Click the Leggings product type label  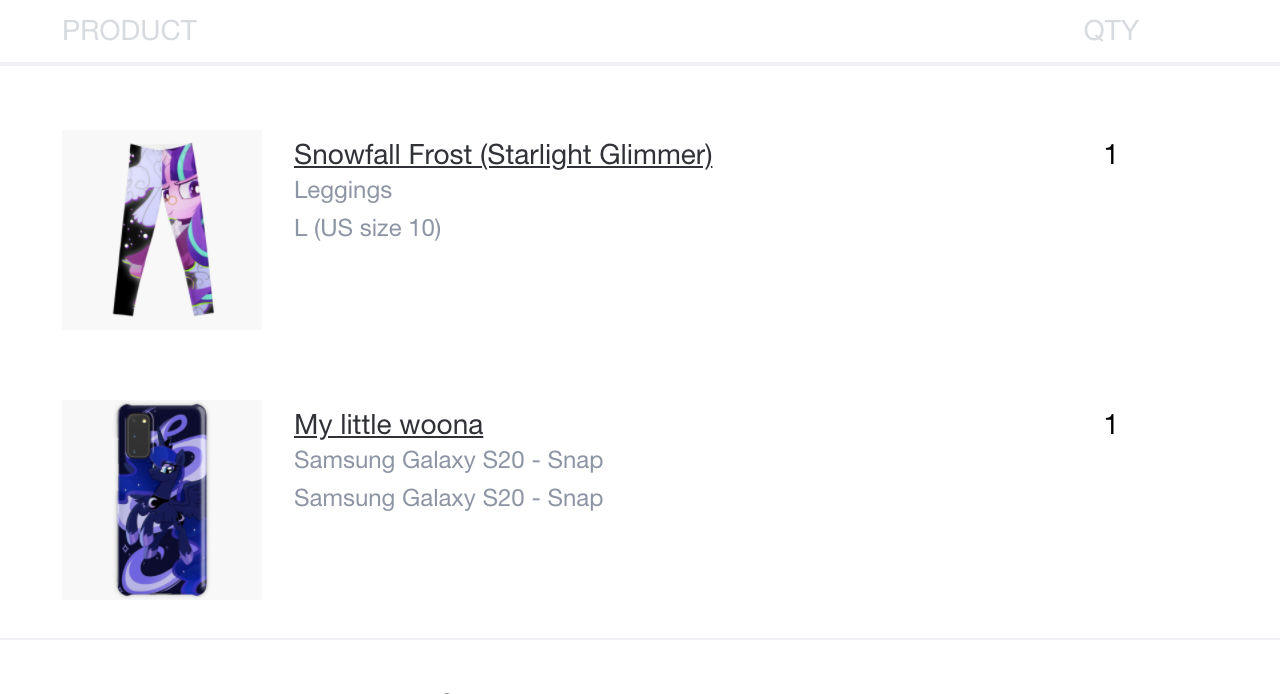[343, 190]
